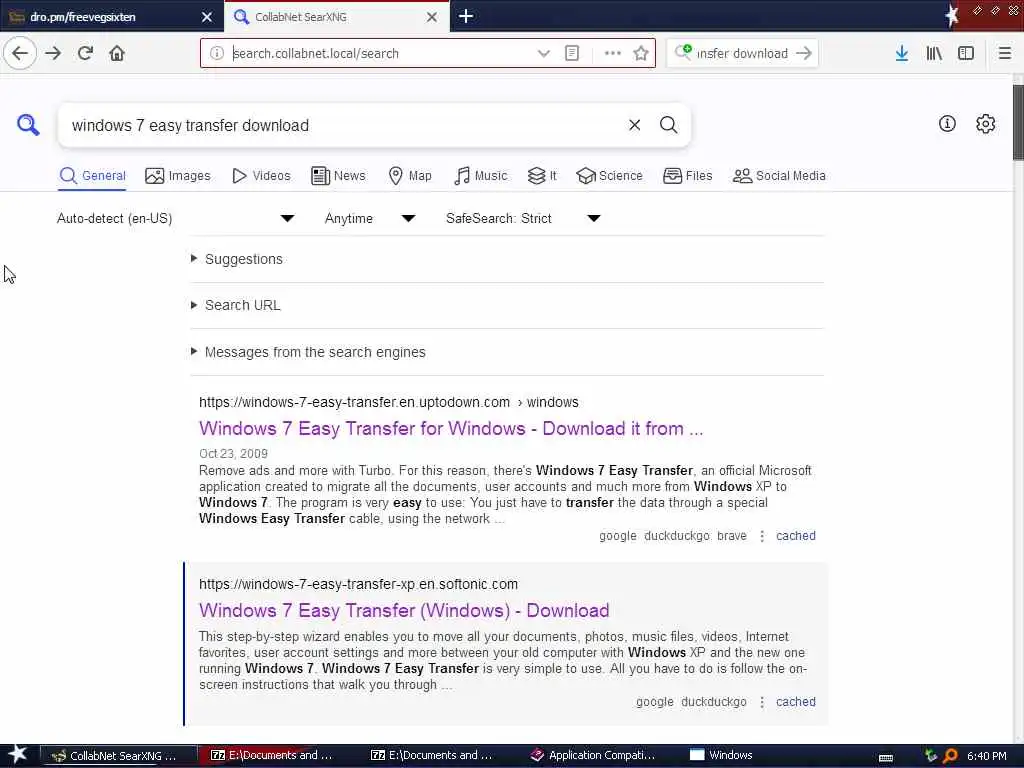This screenshot has width=1024, height=768.
Task: Open the SearXNG about info icon
Action: tap(947, 123)
